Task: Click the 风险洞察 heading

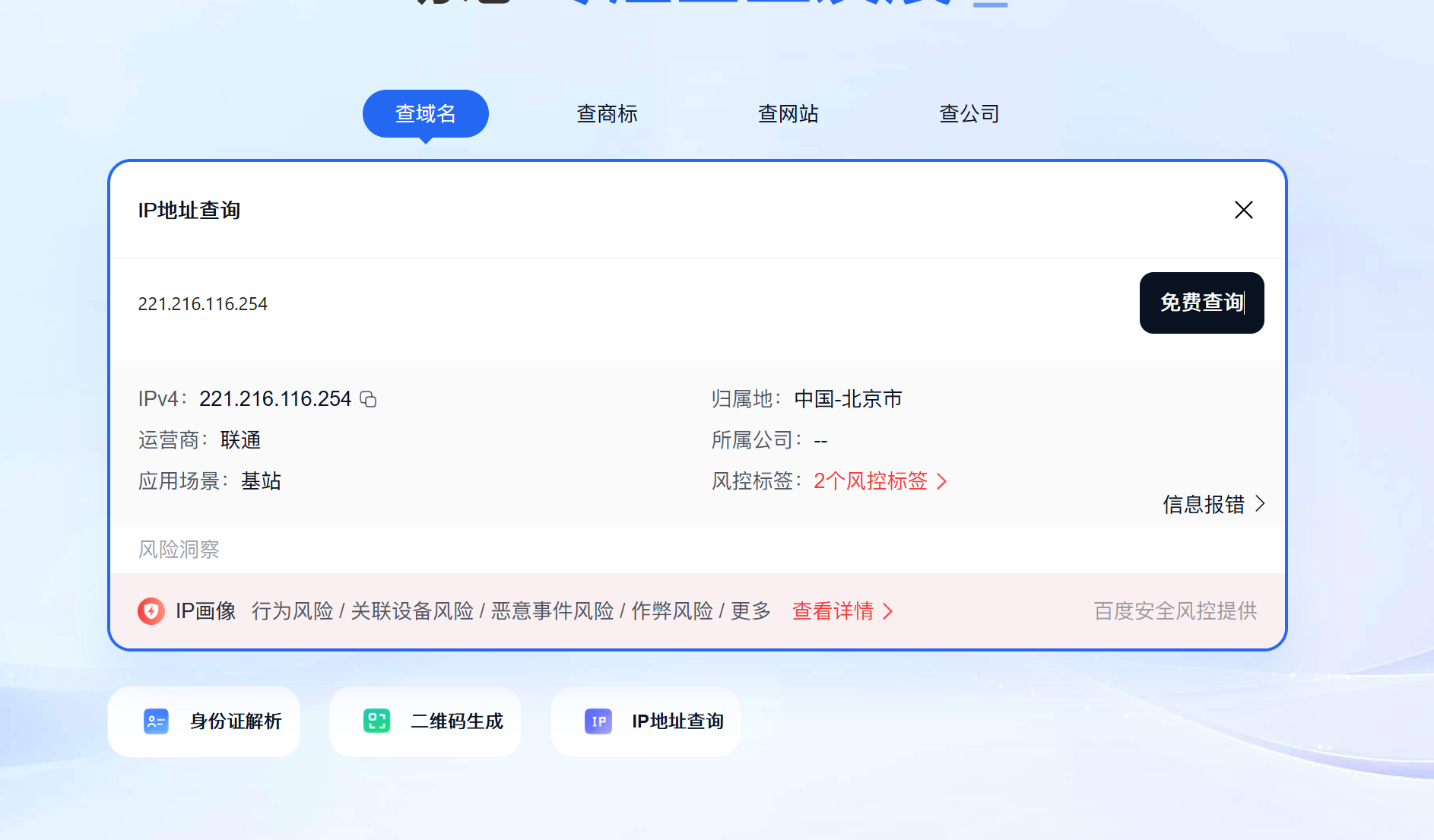Action: 179,550
